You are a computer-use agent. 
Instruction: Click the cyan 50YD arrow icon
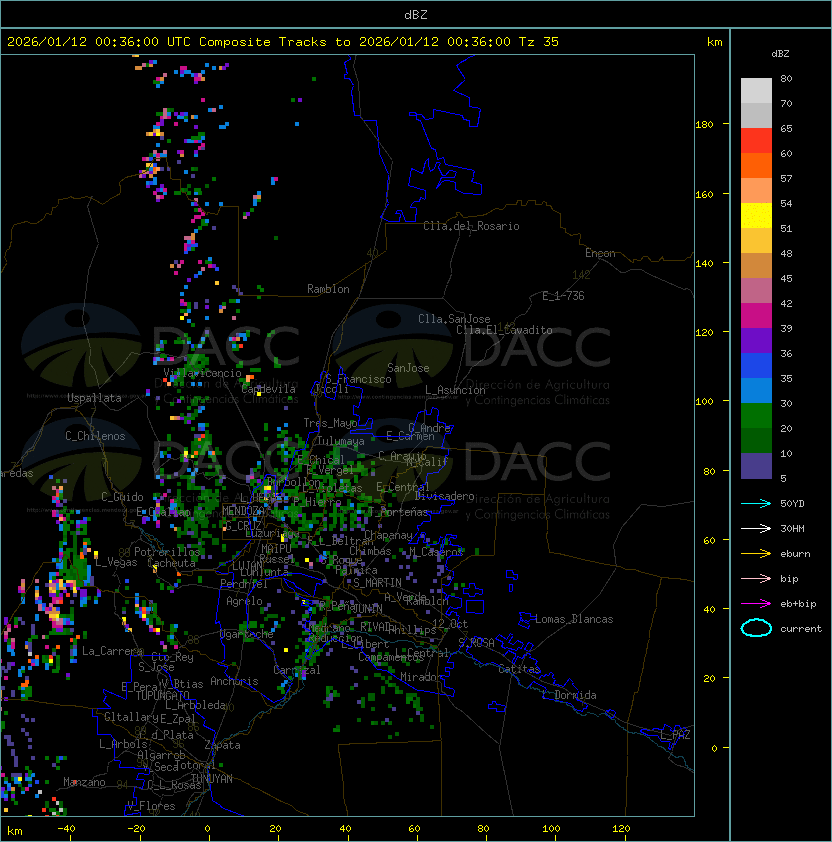[756, 503]
